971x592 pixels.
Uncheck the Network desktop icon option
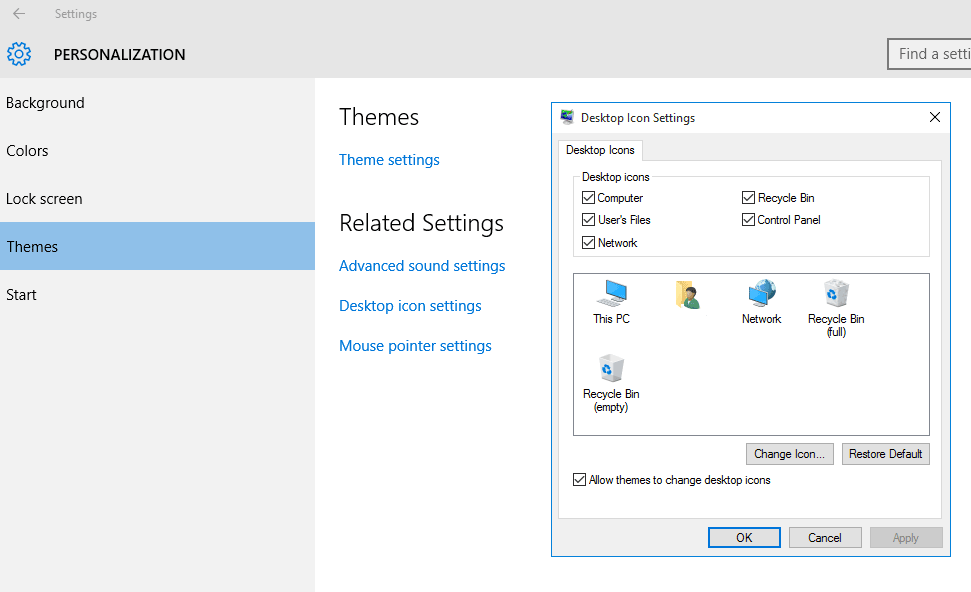click(589, 242)
